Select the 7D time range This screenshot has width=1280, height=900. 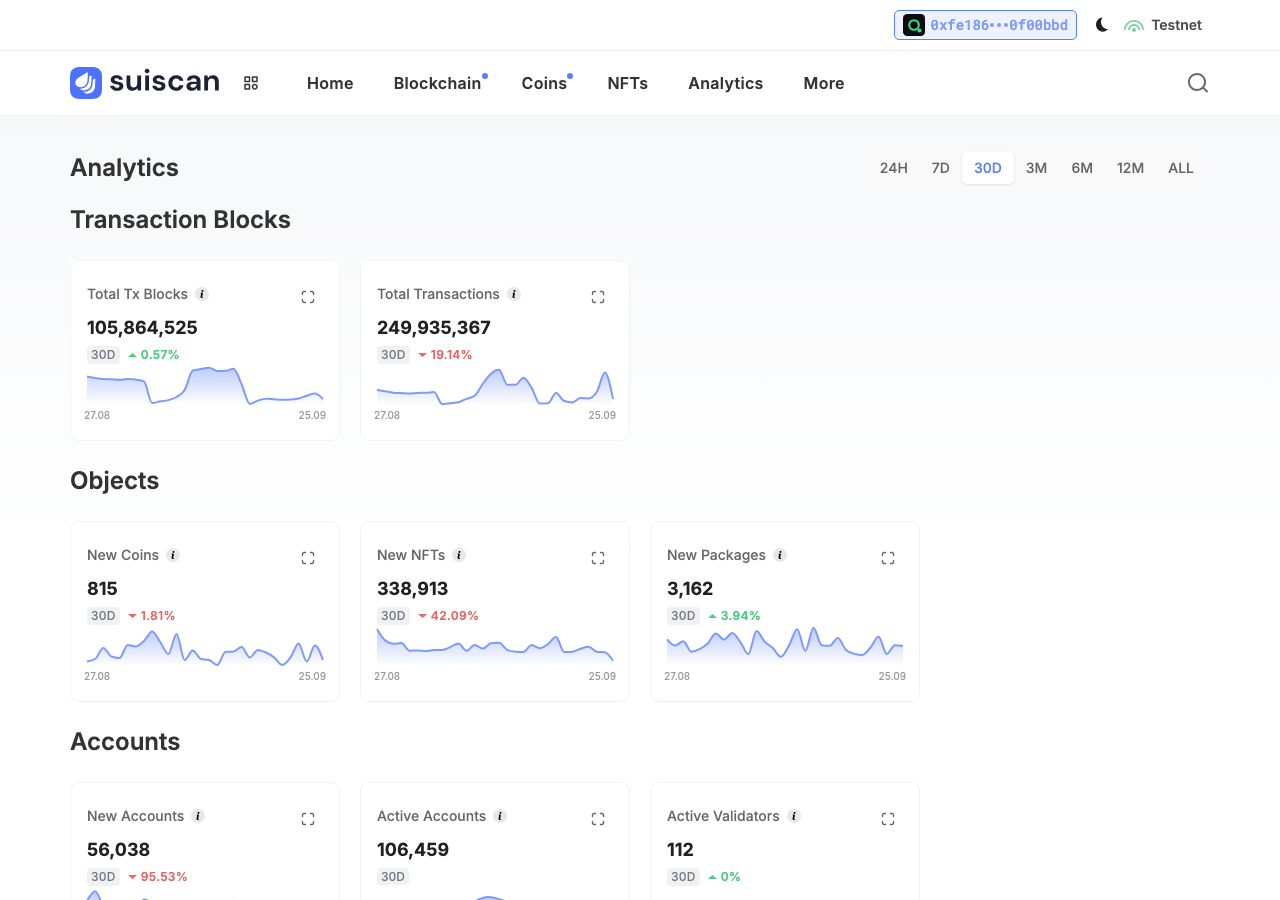coord(941,168)
